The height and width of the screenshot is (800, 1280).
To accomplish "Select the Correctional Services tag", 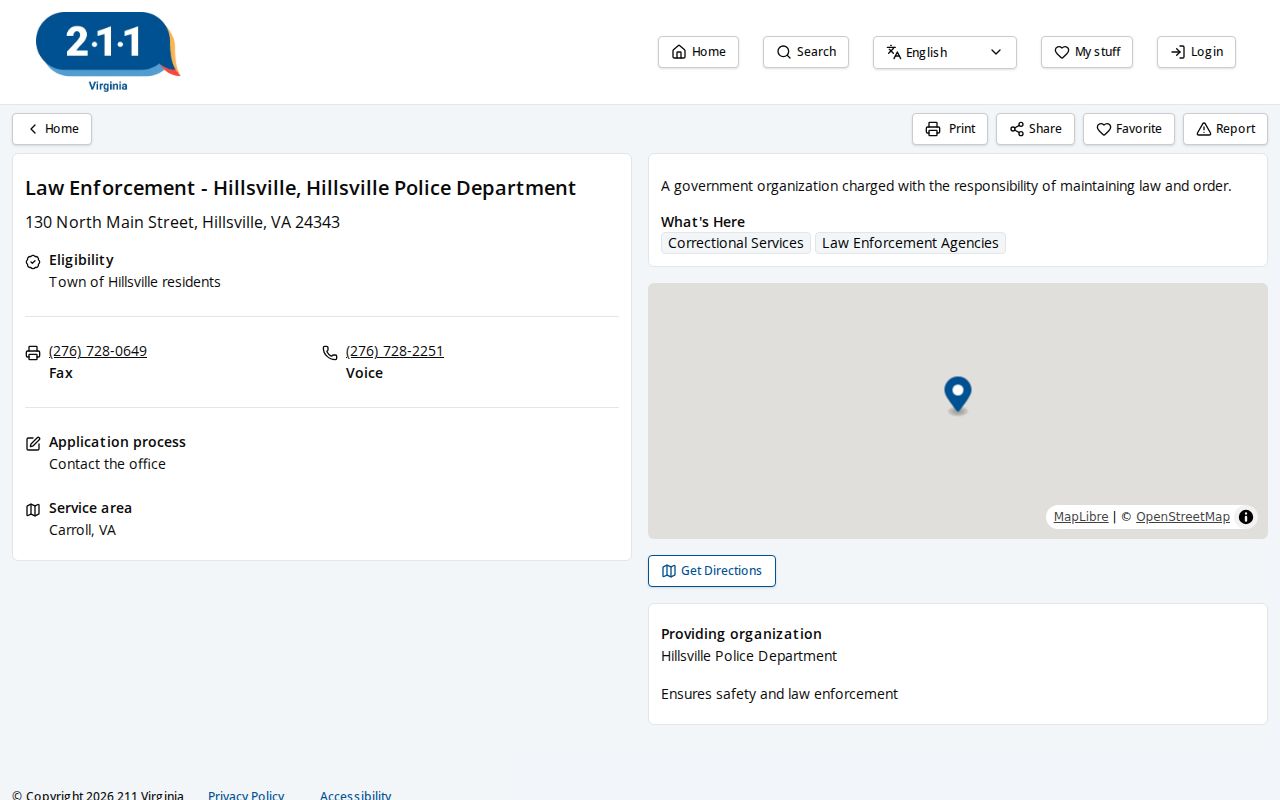I will [x=736, y=243].
